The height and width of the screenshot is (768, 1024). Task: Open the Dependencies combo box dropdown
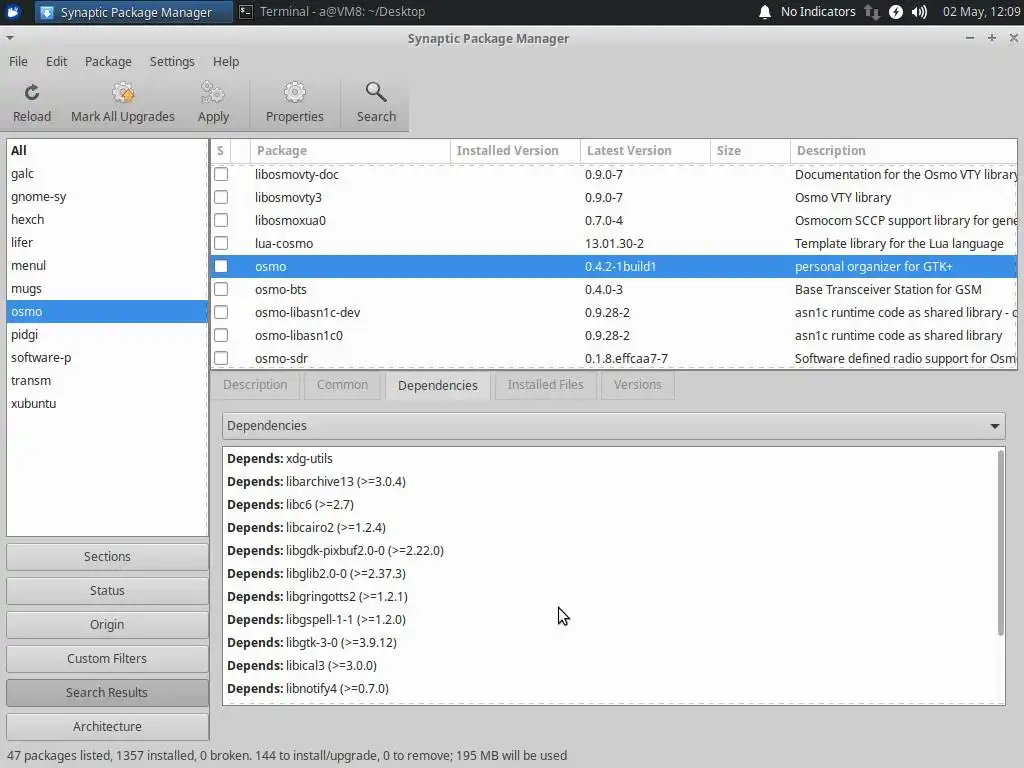point(613,426)
